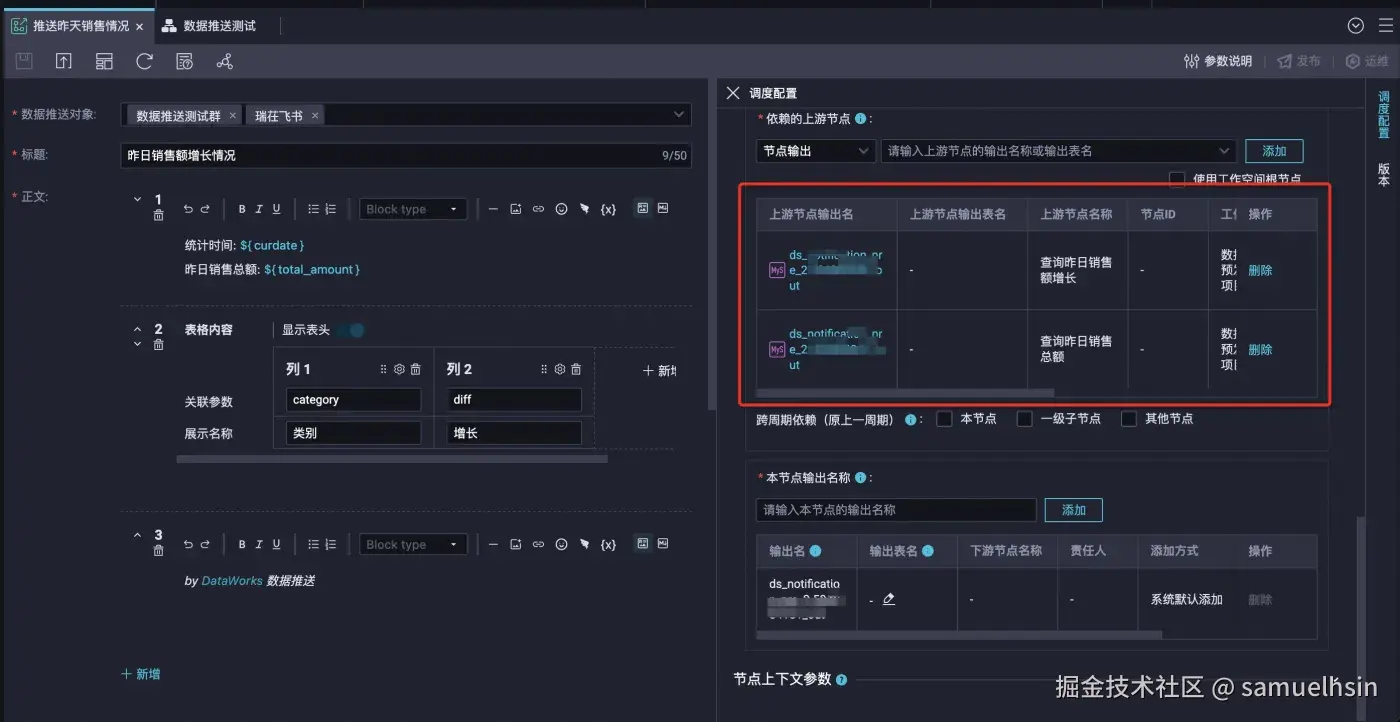
Task: Close the 推送昨天销售情况 tab
Action: [140, 27]
